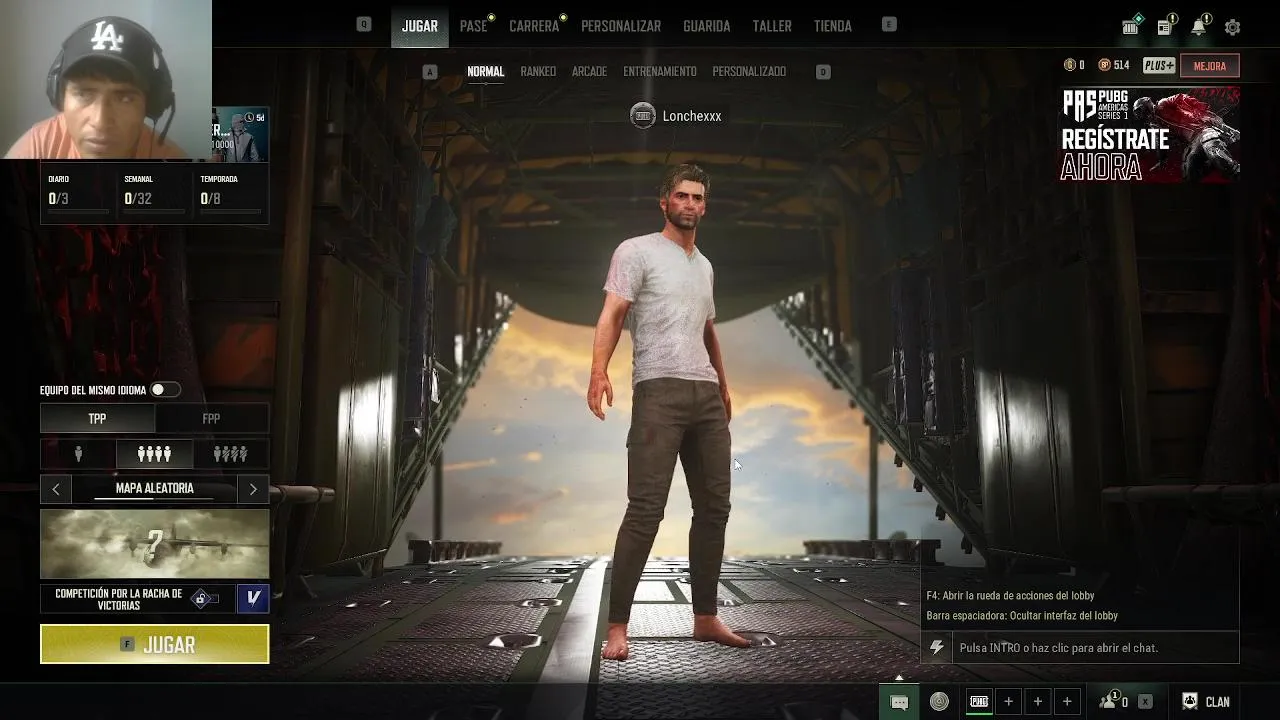Go to previous map with left arrow
Screen dimensions: 1280x720
click(56, 489)
